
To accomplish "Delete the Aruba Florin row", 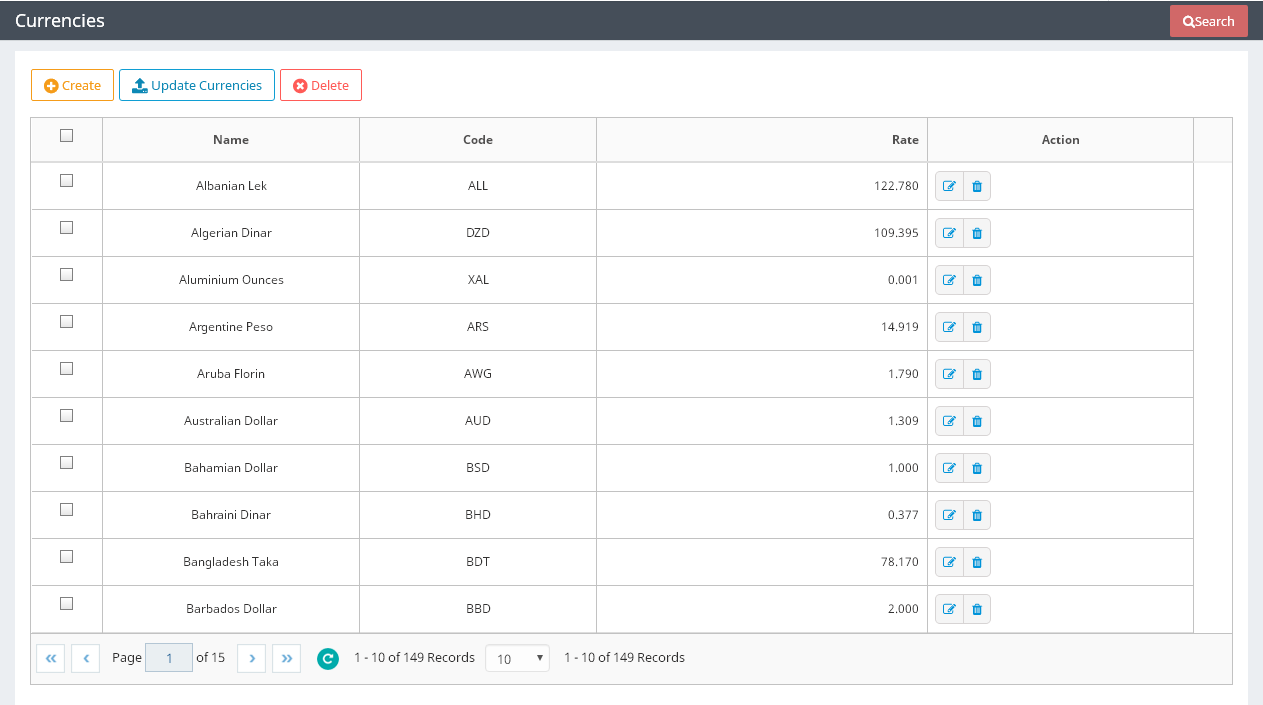I will coord(977,374).
